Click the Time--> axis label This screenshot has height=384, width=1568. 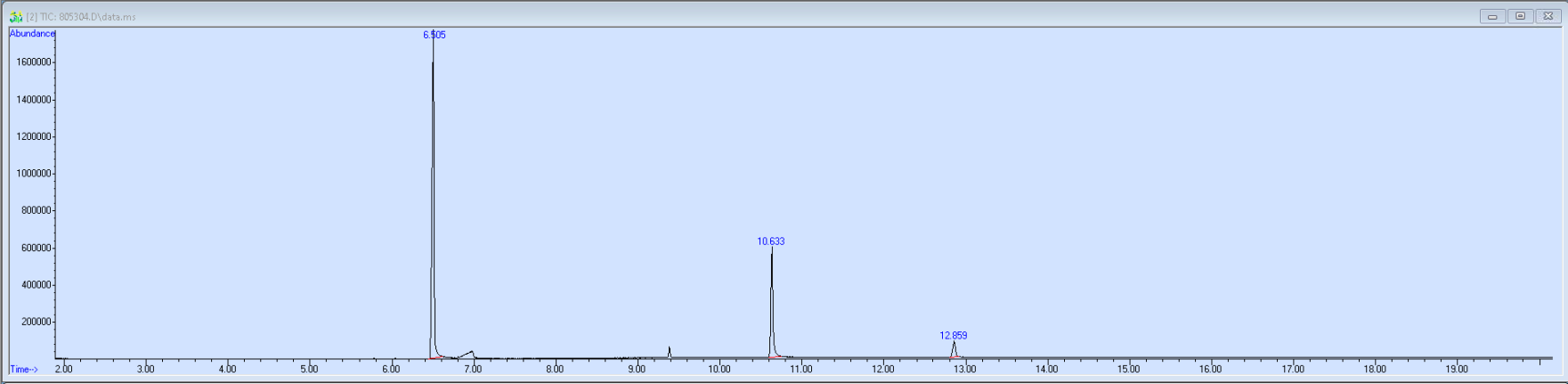click(x=24, y=369)
